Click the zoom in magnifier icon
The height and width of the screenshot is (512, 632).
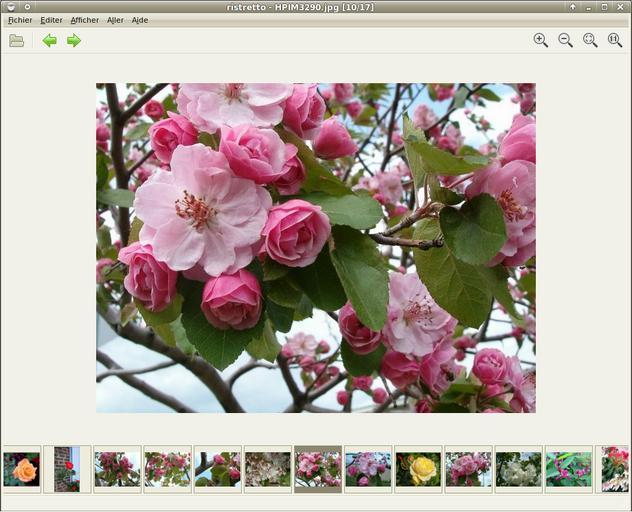click(x=540, y=41)
